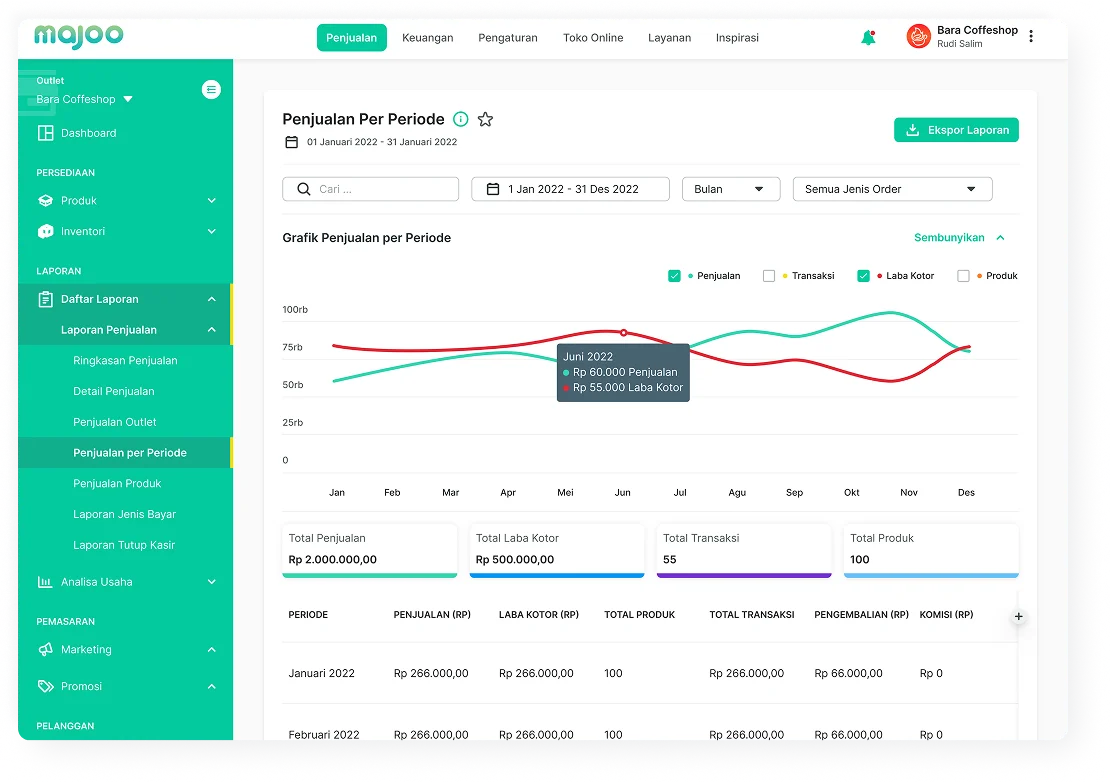This screenshot has height=783, width=1110.
Task: Click the plus icon to add table column
Action: [x=1018, y=617]
